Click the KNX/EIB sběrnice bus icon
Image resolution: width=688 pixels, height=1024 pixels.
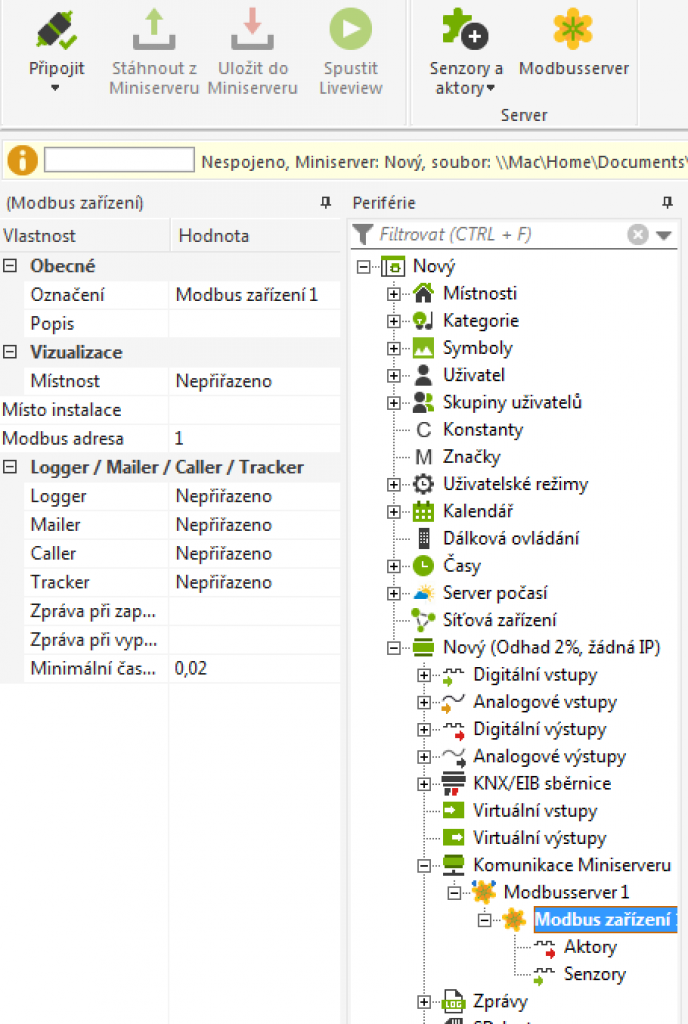(453, 783)
